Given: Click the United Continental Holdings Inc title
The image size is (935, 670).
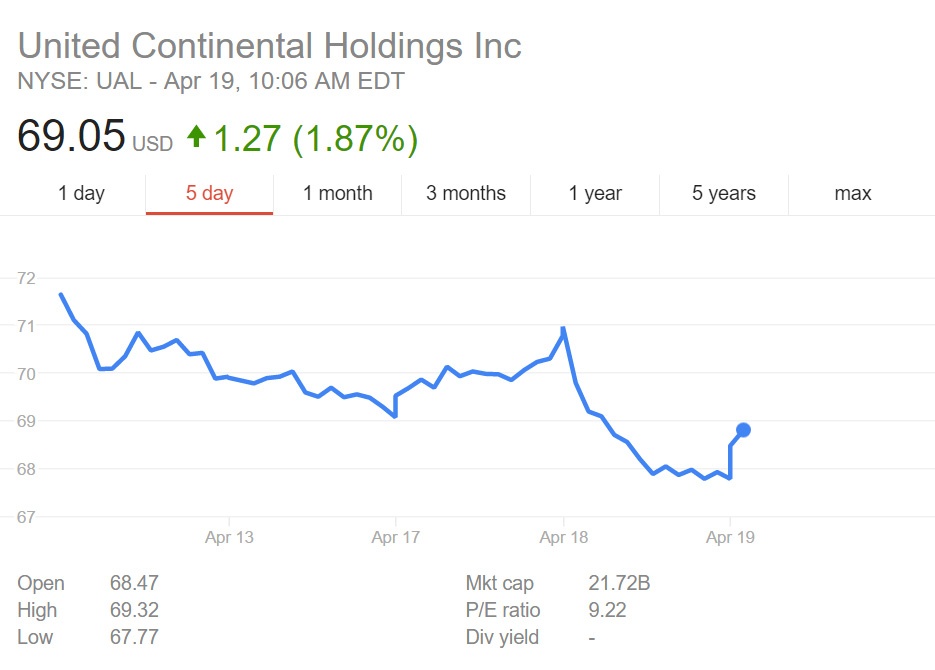Looking at the screenshot, I should [270, 46].
